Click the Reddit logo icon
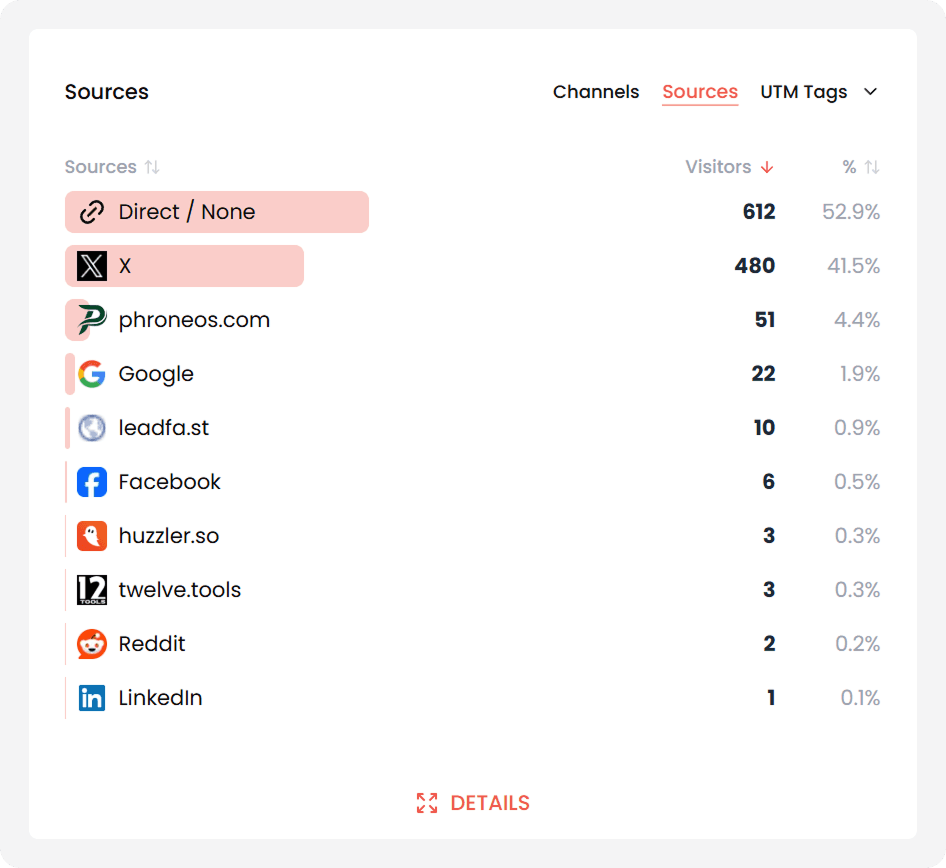Screen dimensions: 946x868 click(92, 644)
